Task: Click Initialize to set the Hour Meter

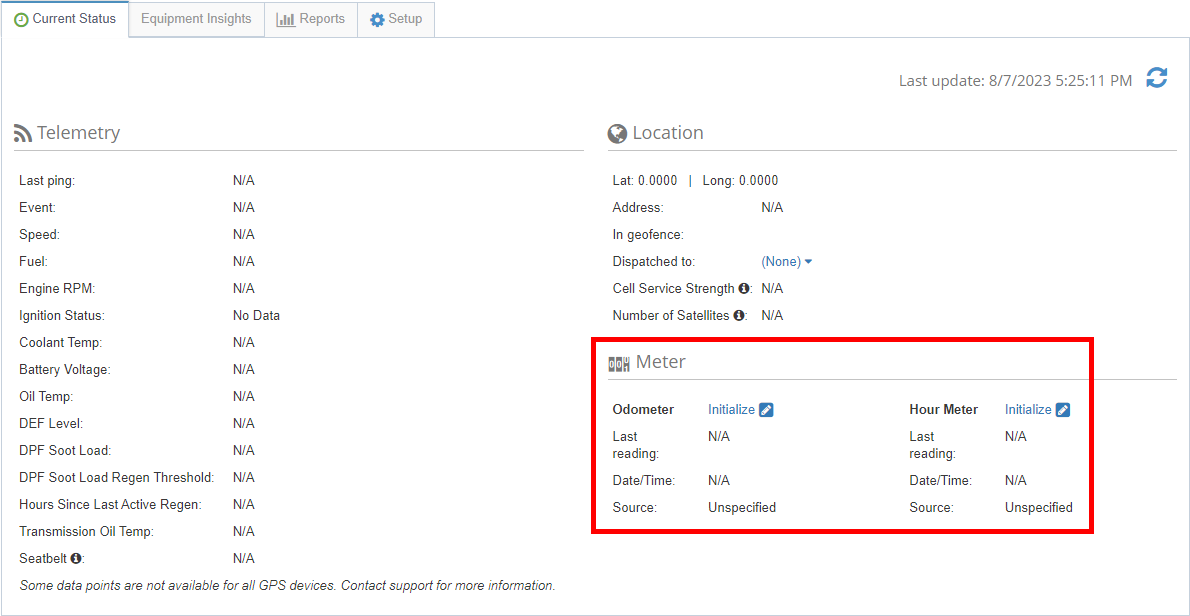Action: coord(1028,409)
